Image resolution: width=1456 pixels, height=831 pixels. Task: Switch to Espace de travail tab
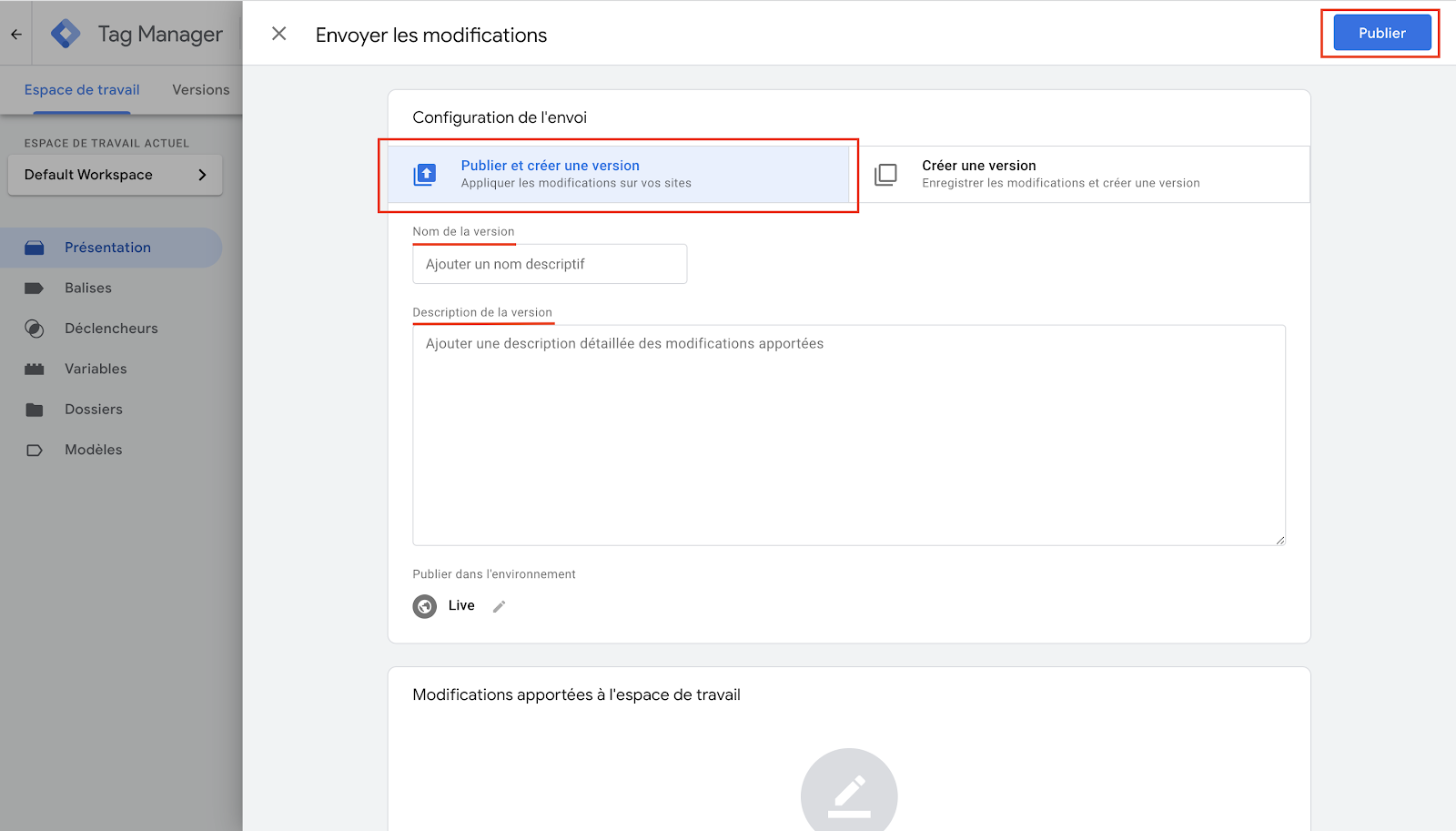click(x=82, y=89)
